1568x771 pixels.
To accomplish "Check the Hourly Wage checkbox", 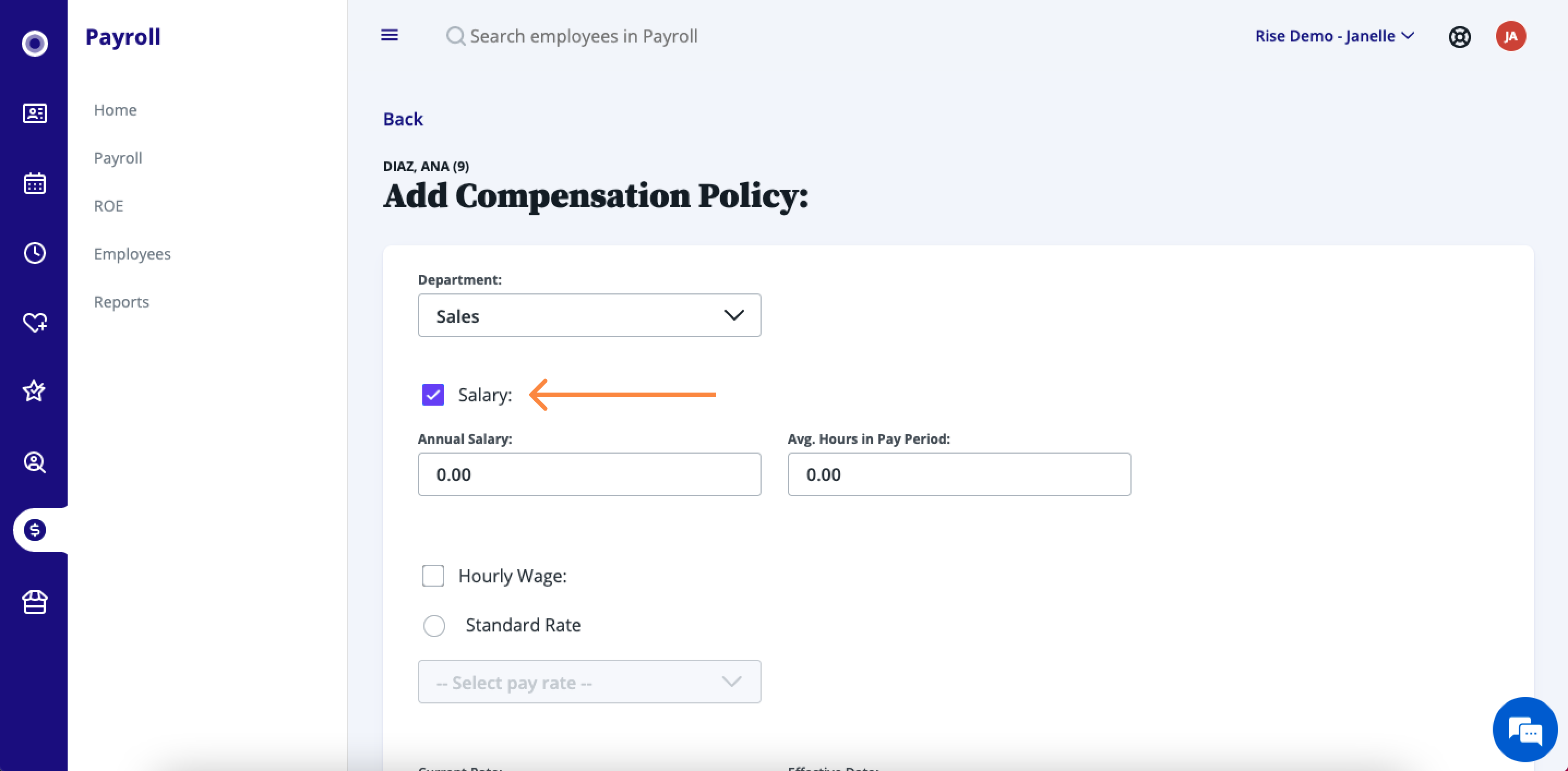I will tap(433, 575).
